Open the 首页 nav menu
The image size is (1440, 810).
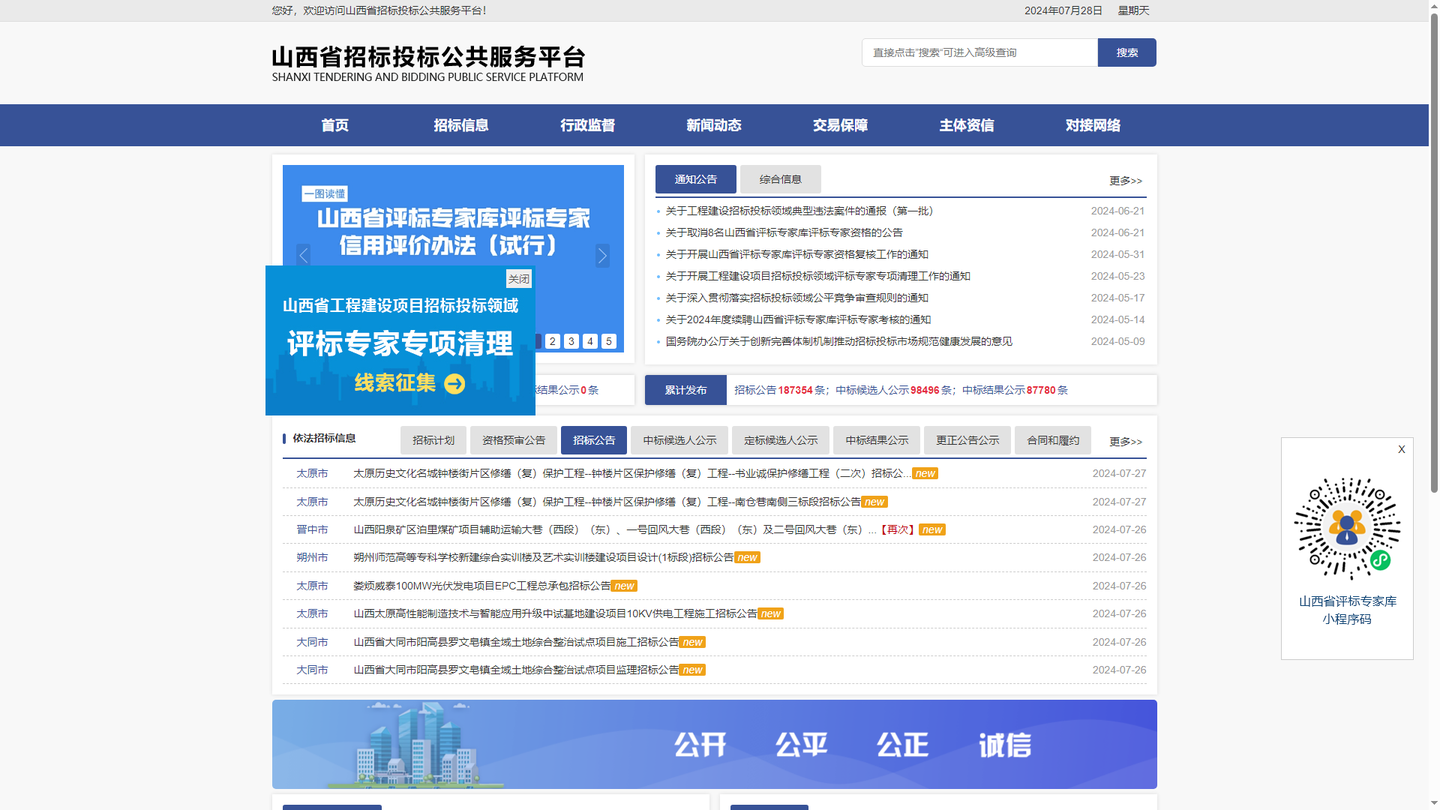coord(335,125)
